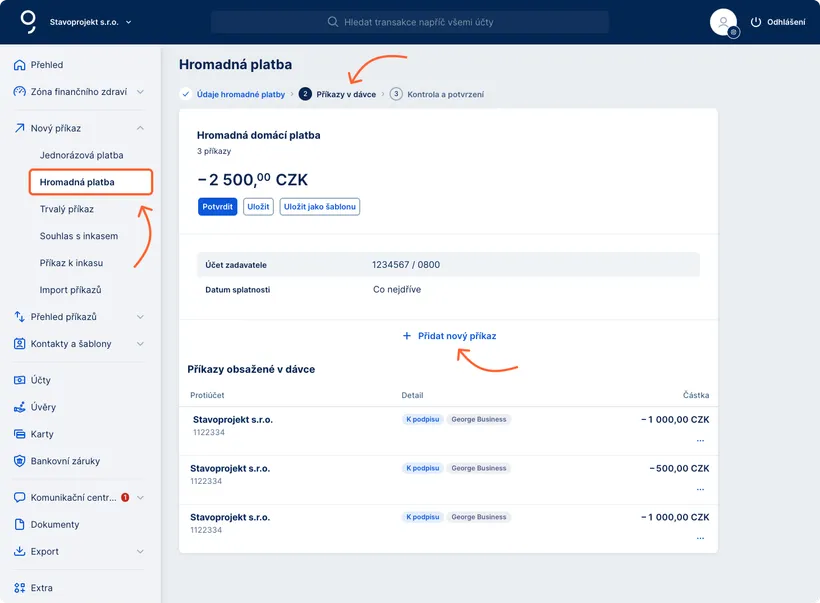Log out via the Odhlášení power icon
Image resolution: width=820 pixels, height=603 pixels.
pos(757,22)
